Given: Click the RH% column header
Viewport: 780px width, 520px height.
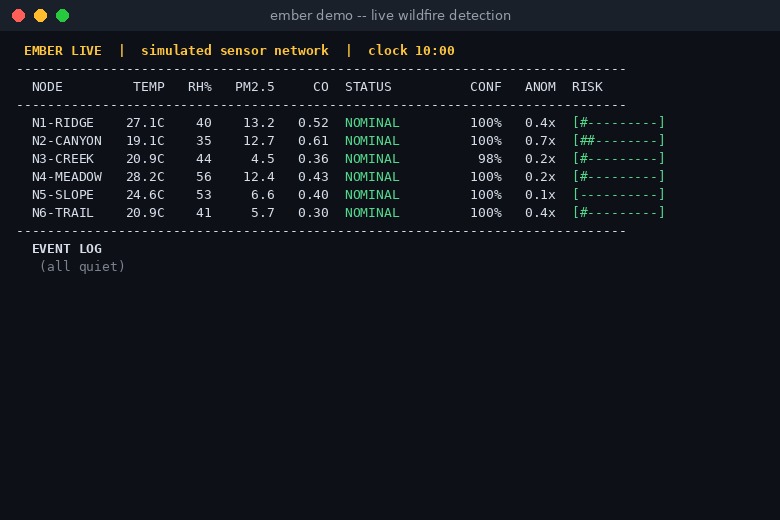Looking at the screenshot, I should pyautogui.click(x=199, y=87).
